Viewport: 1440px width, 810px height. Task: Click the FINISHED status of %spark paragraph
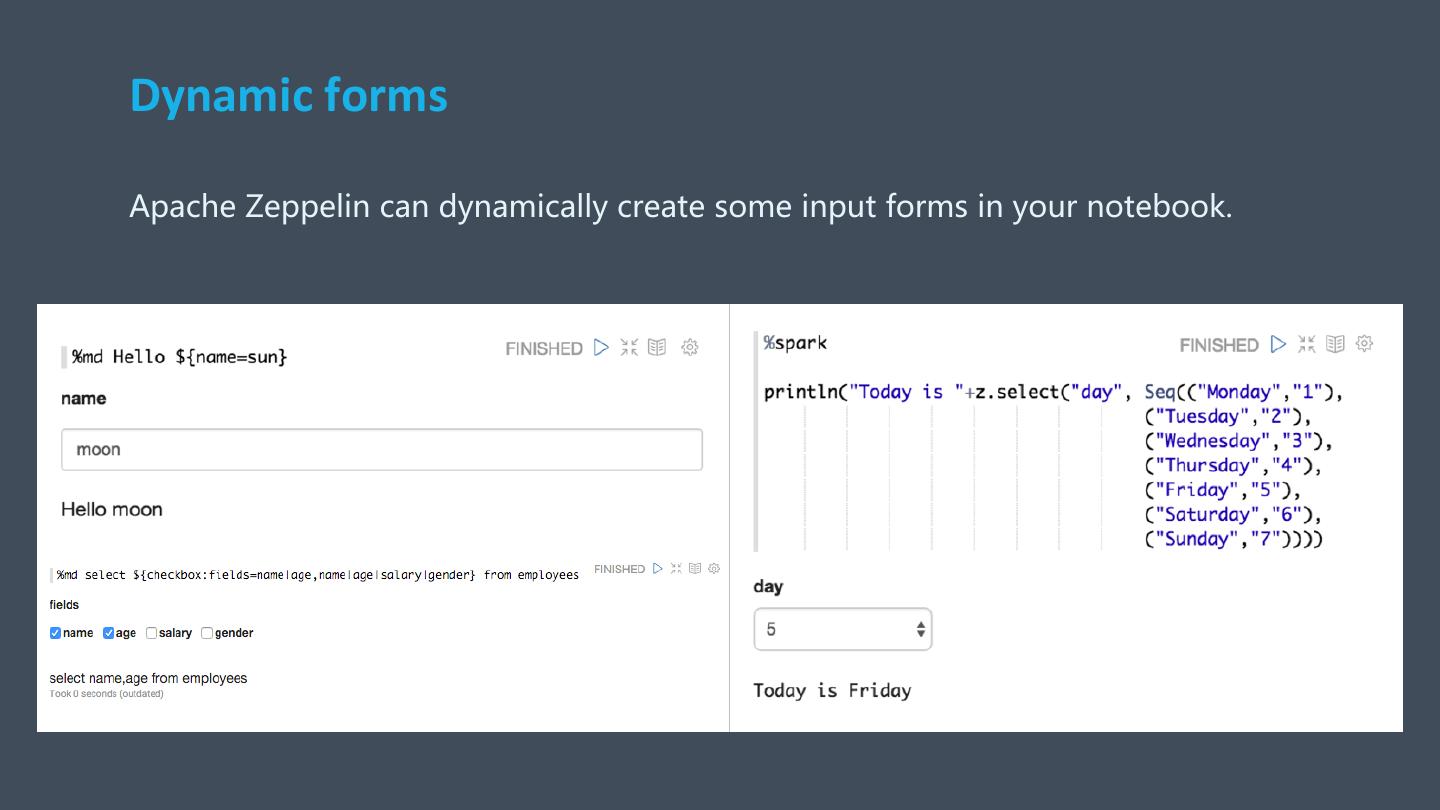pyautogui.click(x=1218, y=346)
